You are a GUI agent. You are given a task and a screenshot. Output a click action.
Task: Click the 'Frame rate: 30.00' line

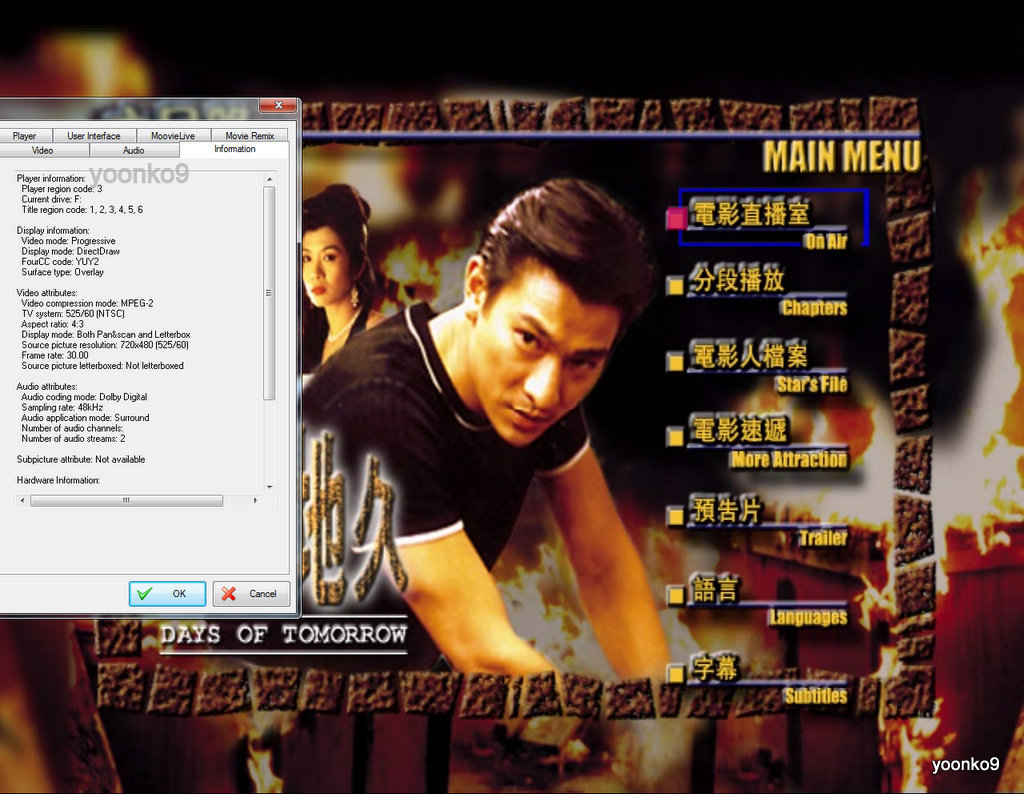55,356
